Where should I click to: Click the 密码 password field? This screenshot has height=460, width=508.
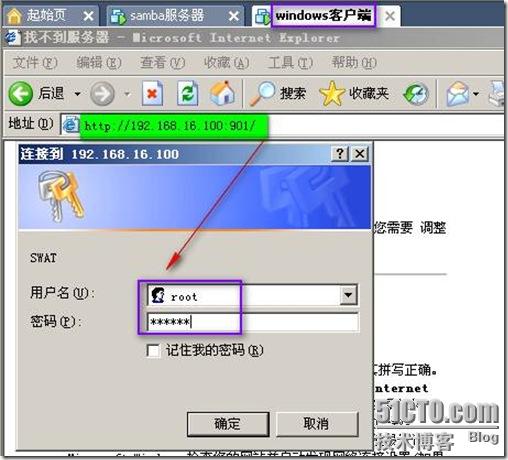pos(253,322)
